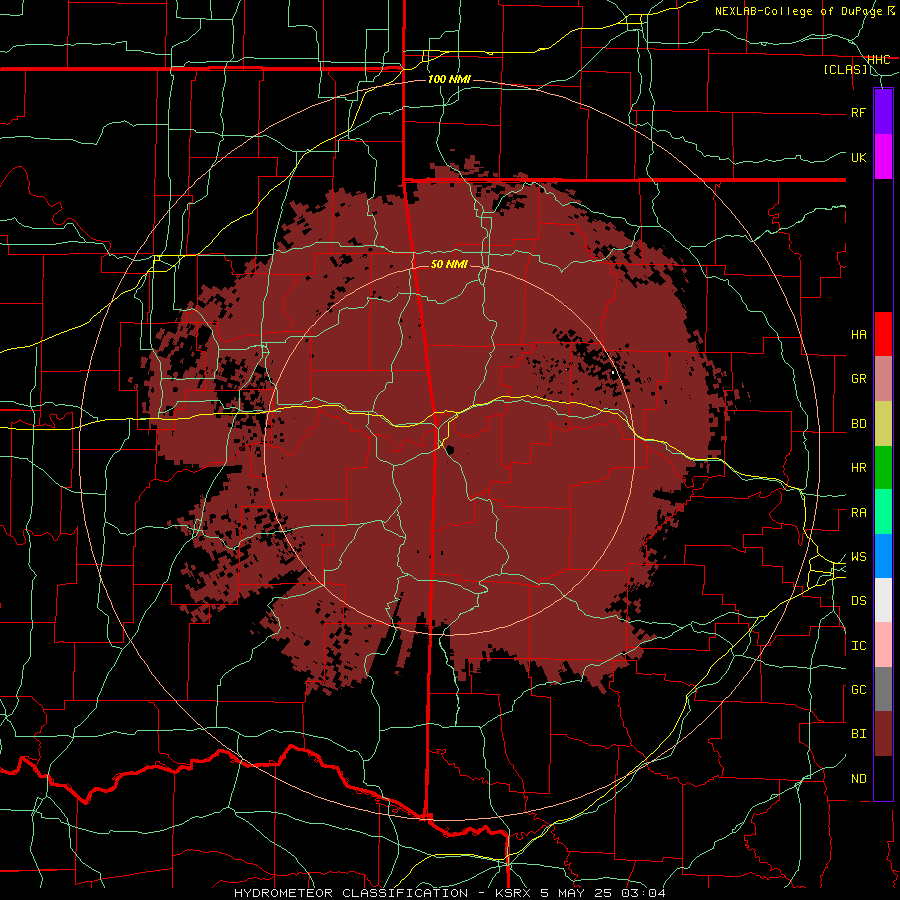Pick the dark green HR legend swatch

click(883, 468)
